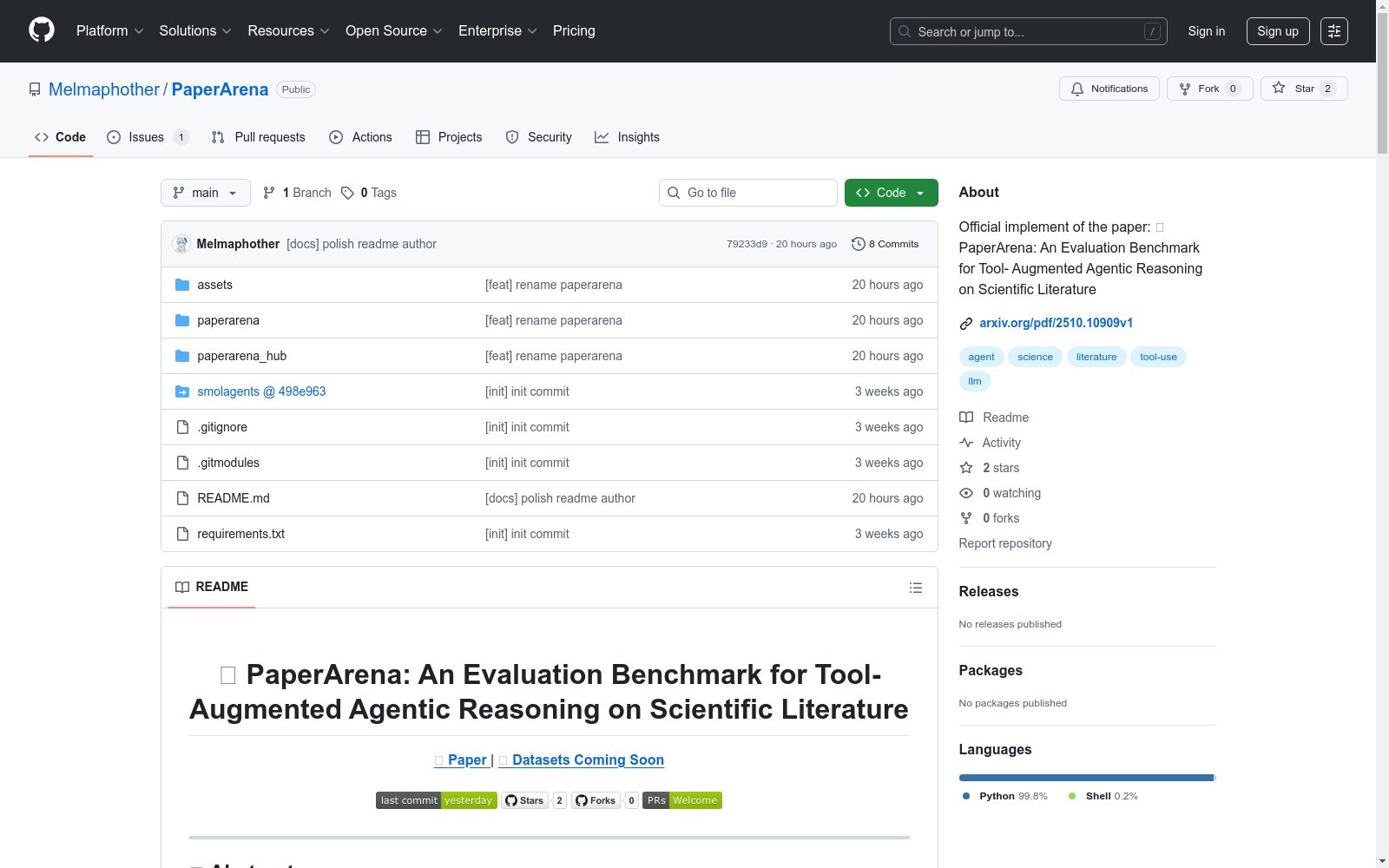1389x868 pixels.
Task: Click Melmaphother avatar in commit row
Action: click(181, 244)
